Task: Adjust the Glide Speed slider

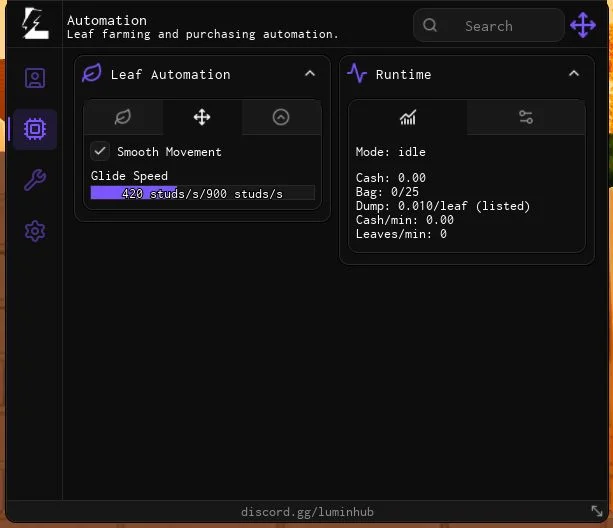Action: (203, 193)
